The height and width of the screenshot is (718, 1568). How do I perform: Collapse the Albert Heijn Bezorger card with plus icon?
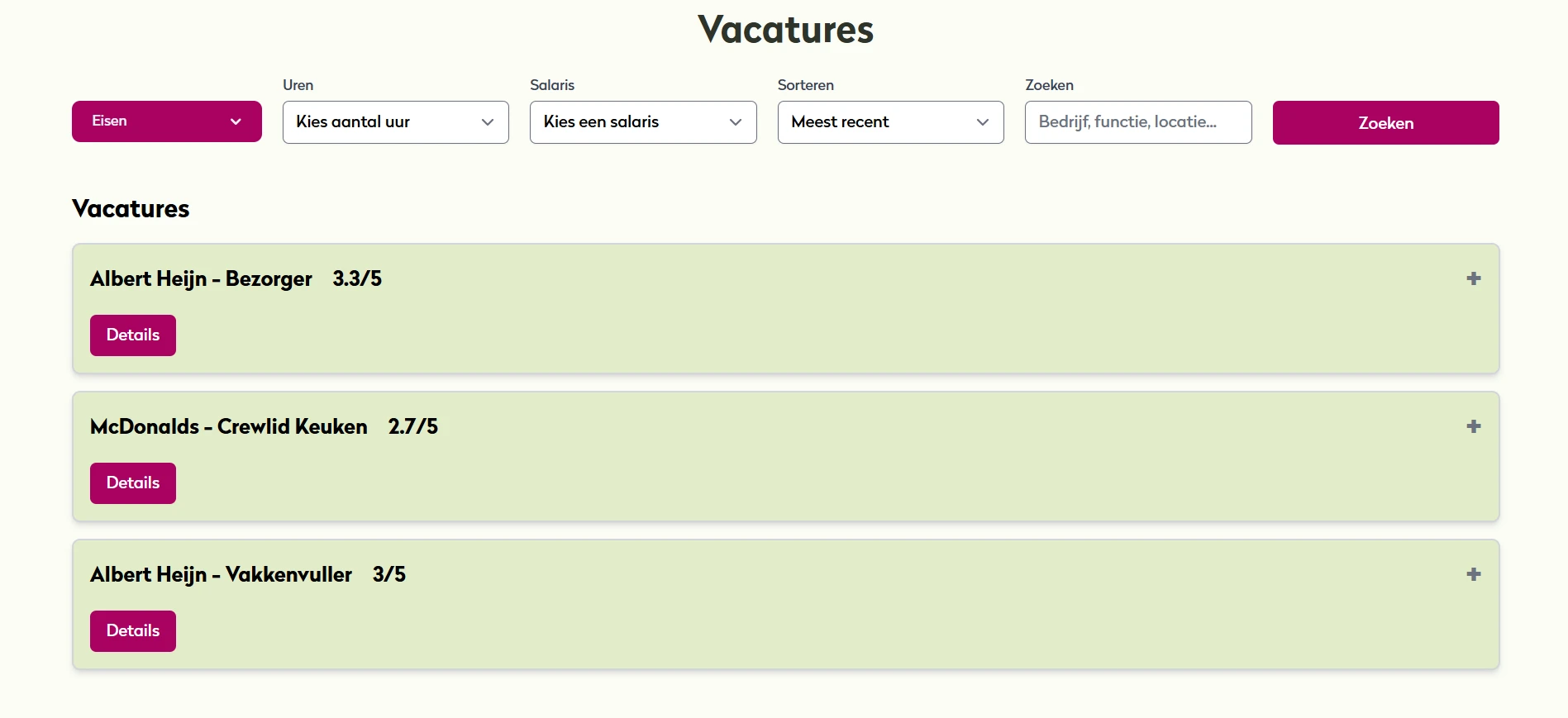(x=1473, y=278)
